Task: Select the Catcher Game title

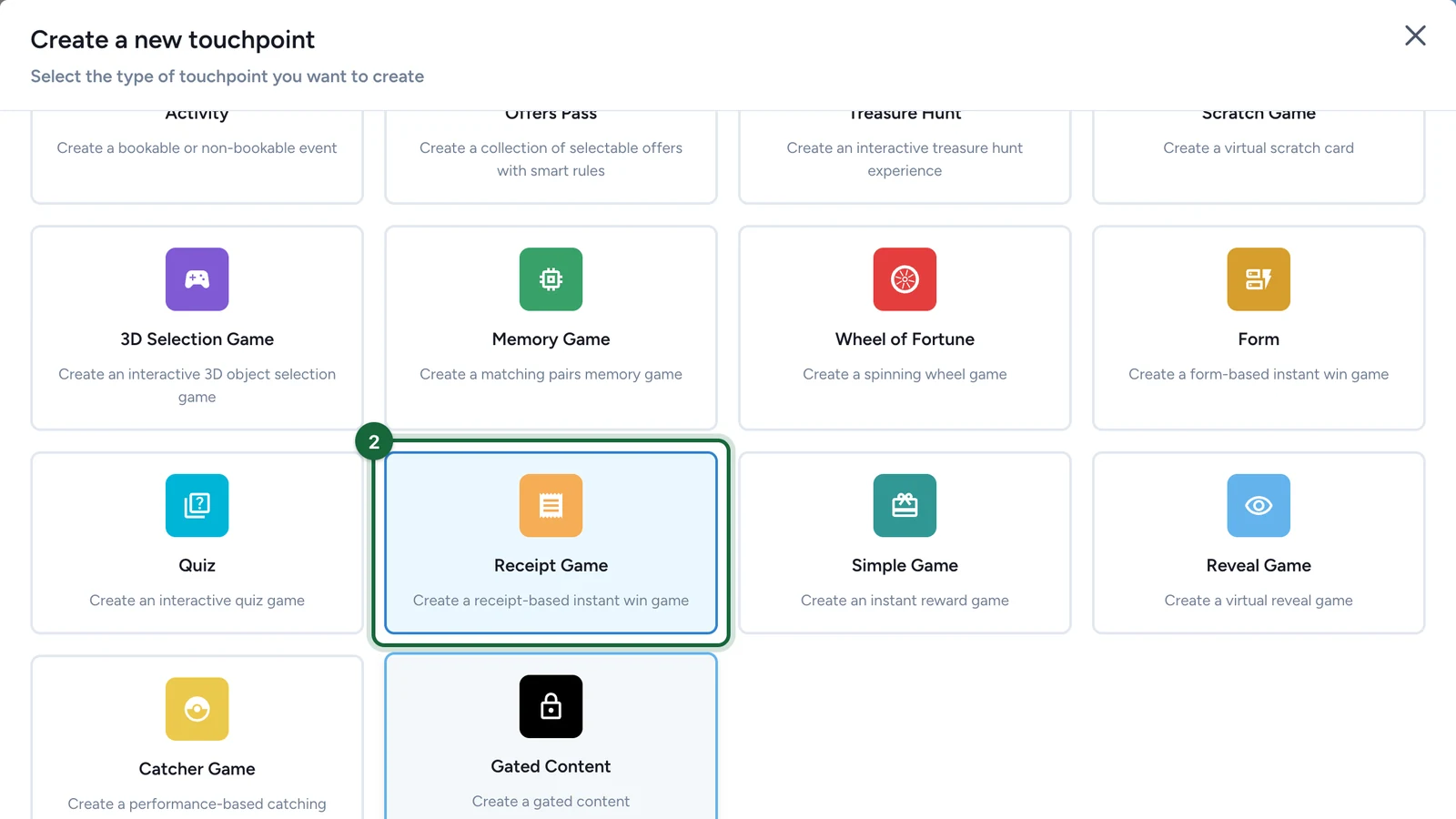Action: (x=197, y=769)
